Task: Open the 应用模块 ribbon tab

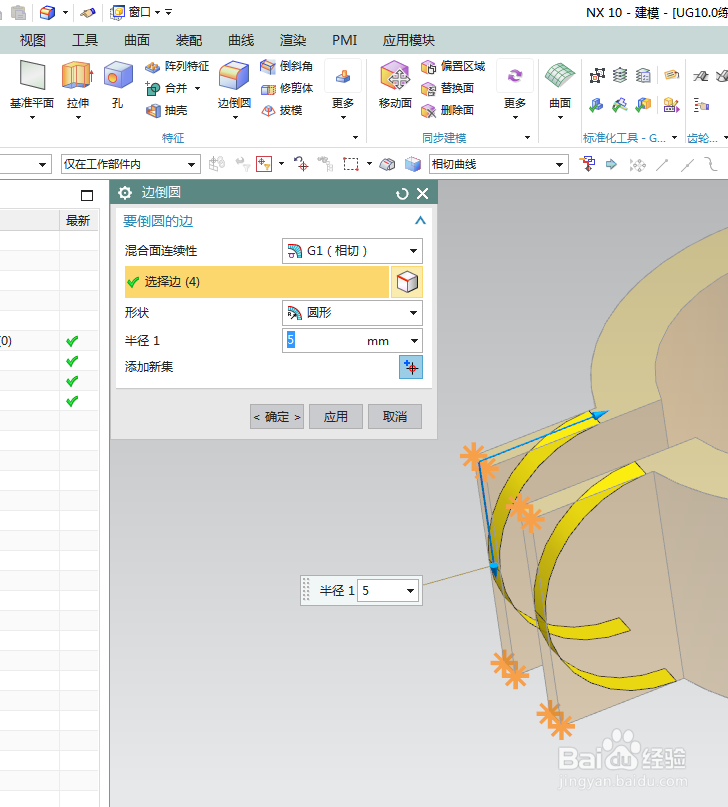Action: point(409,40)
